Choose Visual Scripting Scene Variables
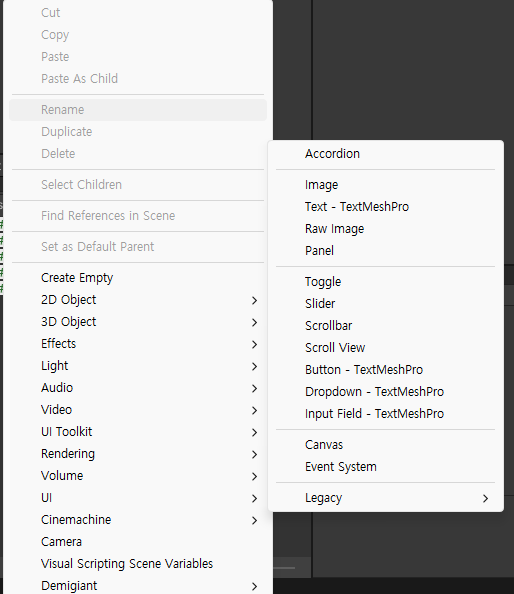Viewport: 514px width, 594px height. [138, 563]
